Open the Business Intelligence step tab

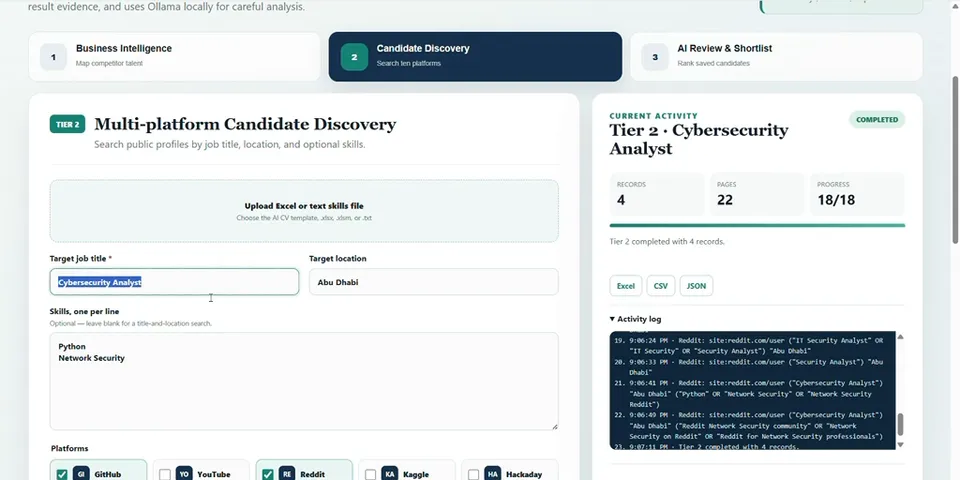tap(174, 56)
